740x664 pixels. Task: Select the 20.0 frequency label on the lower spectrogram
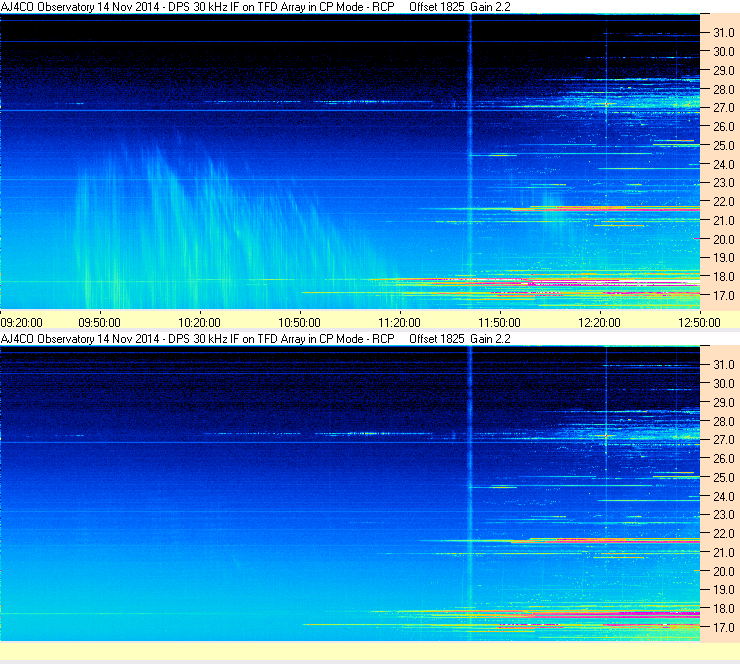(x=723, y=572)
